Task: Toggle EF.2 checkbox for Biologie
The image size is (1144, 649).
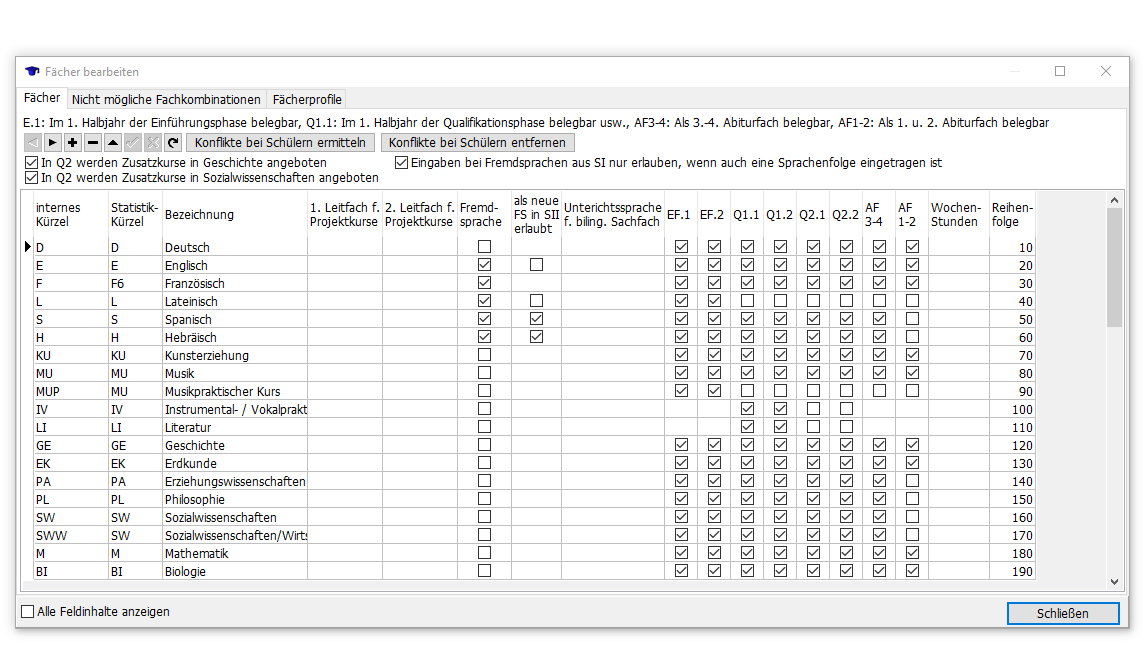Action: point(714,571)
